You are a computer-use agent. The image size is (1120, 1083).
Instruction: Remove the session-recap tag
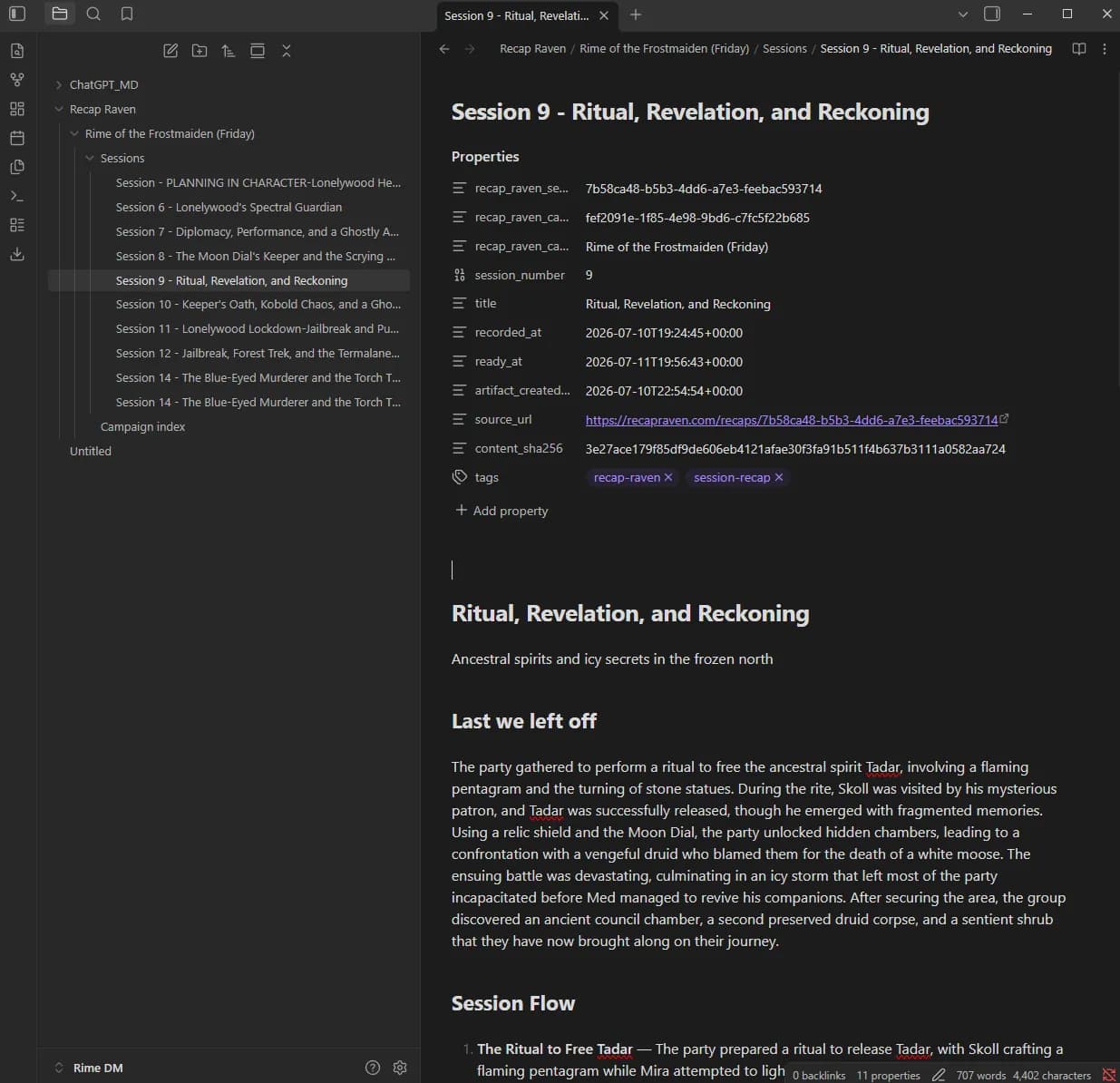tap(779, 477)
